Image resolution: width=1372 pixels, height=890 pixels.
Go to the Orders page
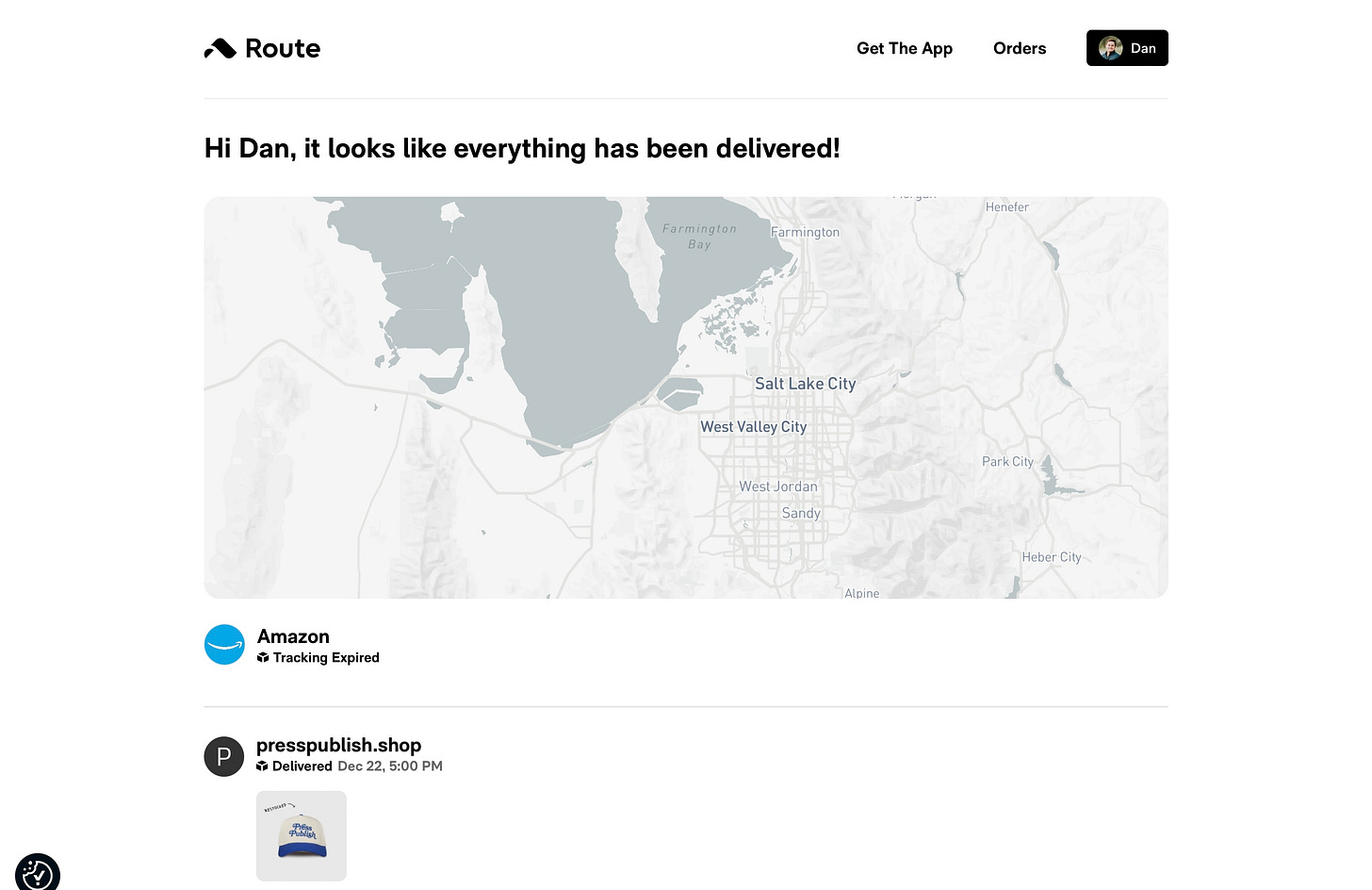coord(1020,48)
